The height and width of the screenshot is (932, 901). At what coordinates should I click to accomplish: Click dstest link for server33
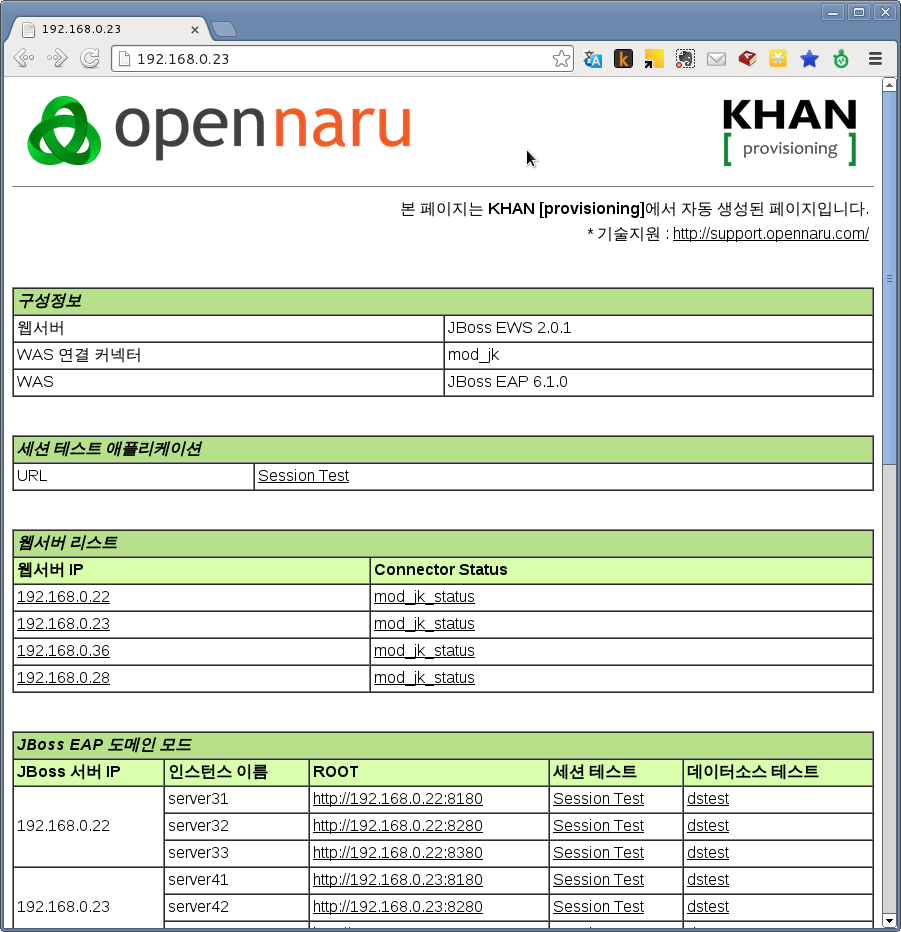tap(708, 853)
